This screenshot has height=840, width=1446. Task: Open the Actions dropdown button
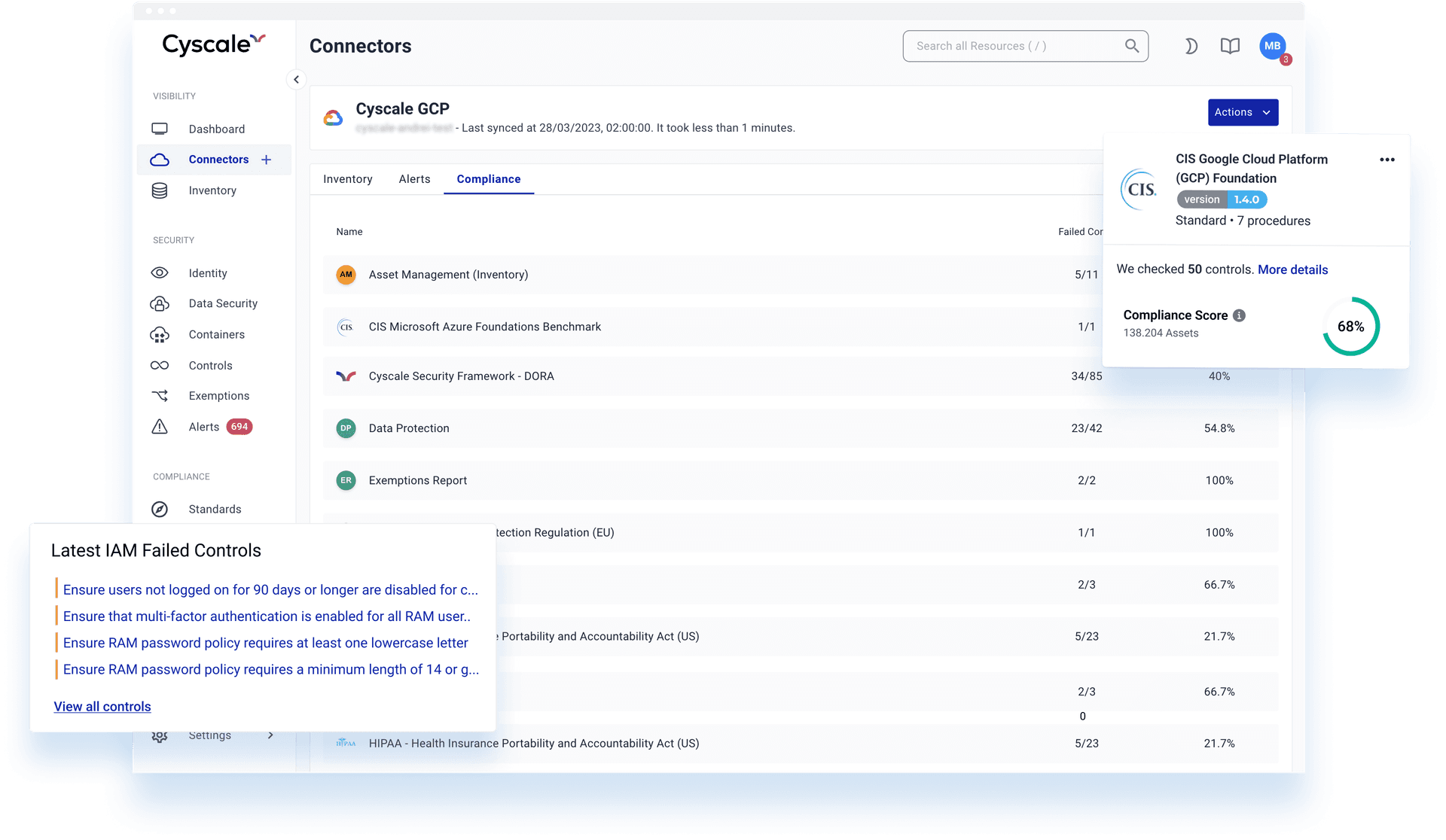click(1243, 112)
